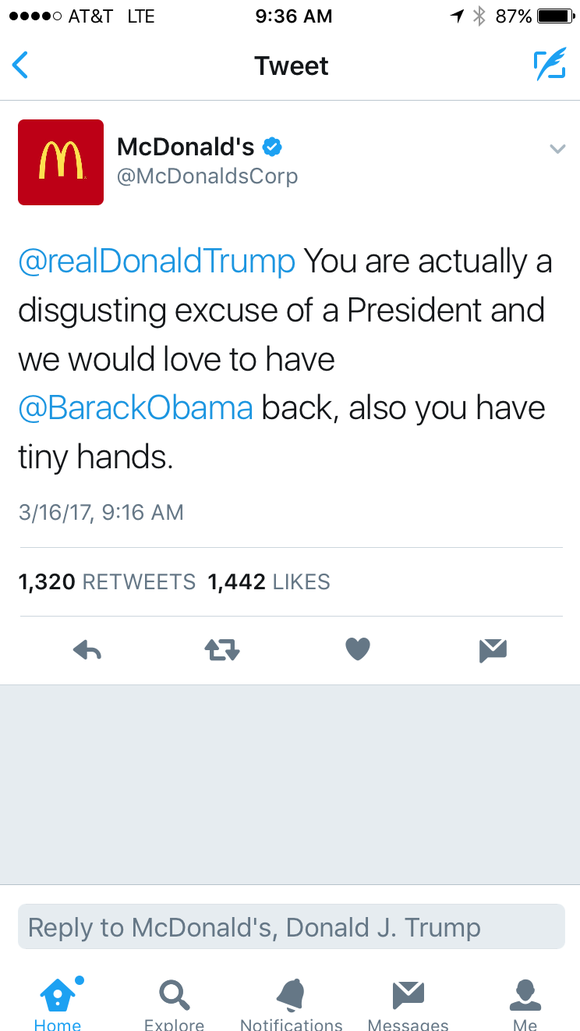The image size is (580, 1031).
Task: Like the tweet with the heart icon
Action: (x=357, y=650)
